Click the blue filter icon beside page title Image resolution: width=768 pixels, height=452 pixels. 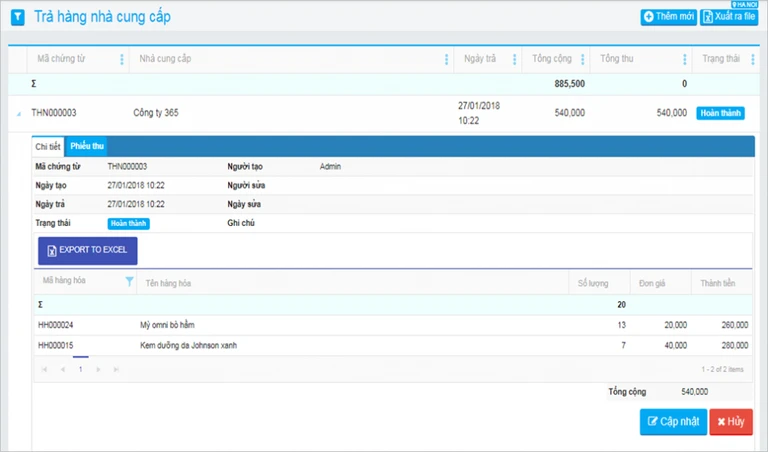coord(18,18)
